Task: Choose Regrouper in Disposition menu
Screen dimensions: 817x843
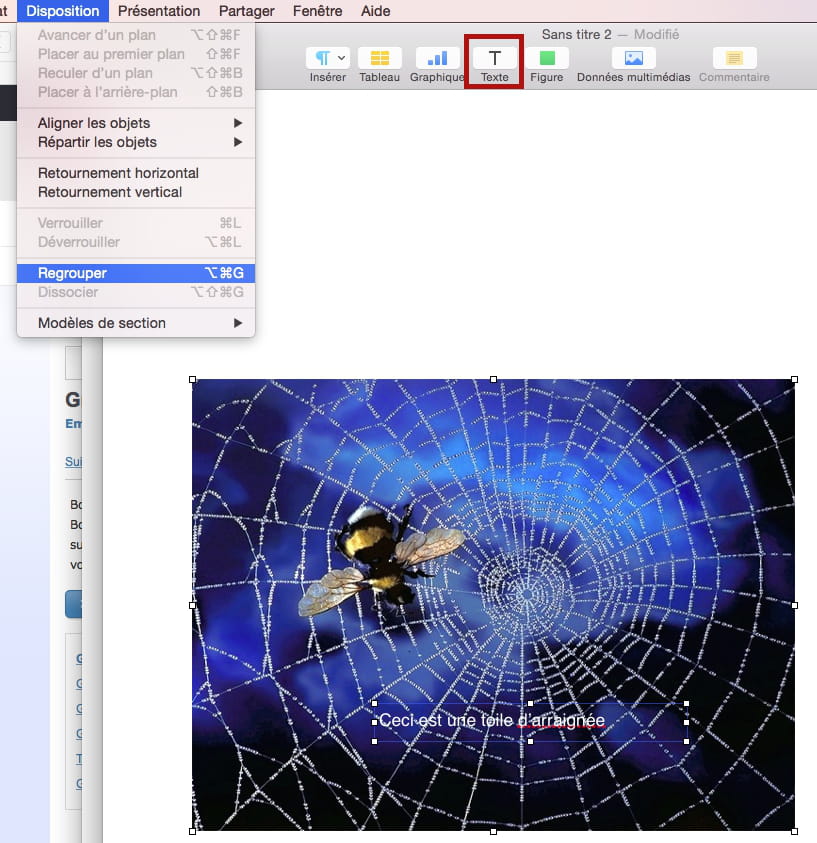Action: 136,273
